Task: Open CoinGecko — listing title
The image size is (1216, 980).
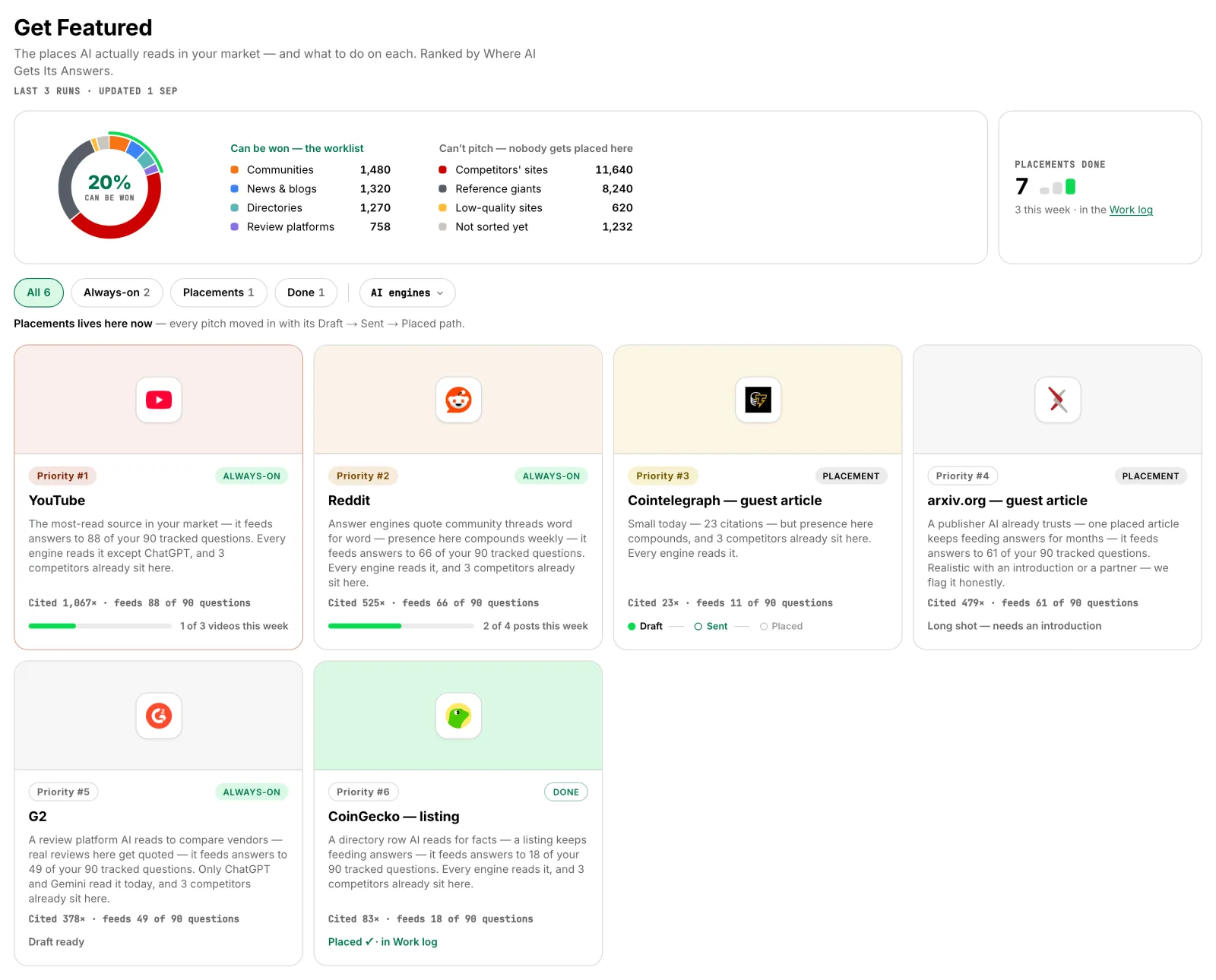Action: [394, 817]
